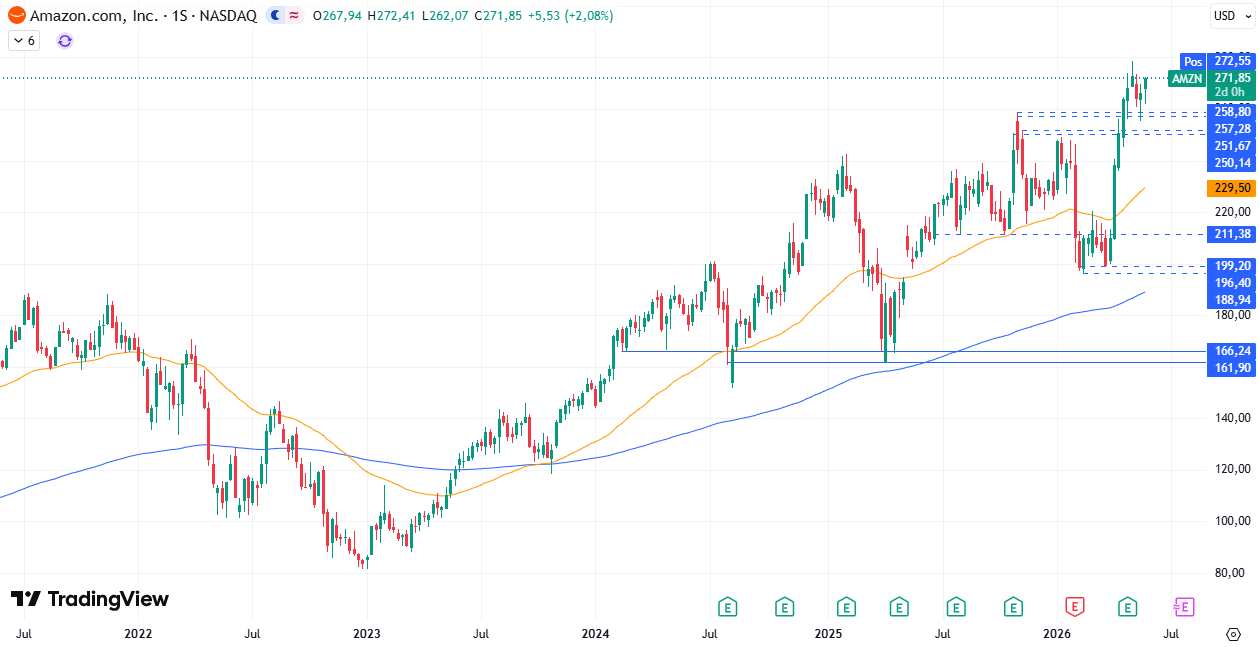This screenshot has height=647, width=1259.
Task: Click the 180,00 price axis value
Action: coord(1233,315)
